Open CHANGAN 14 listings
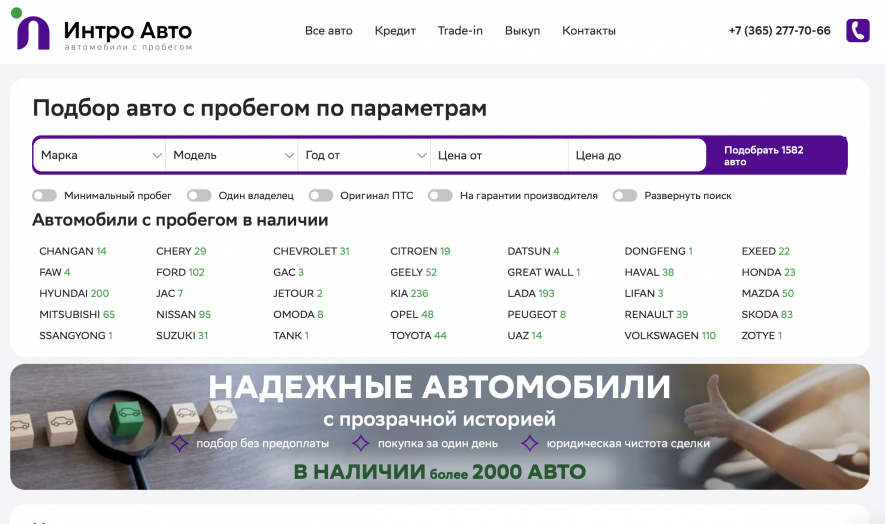Image resolution: width=885 pixels, height=524 pixels. (x=73, y=251)
